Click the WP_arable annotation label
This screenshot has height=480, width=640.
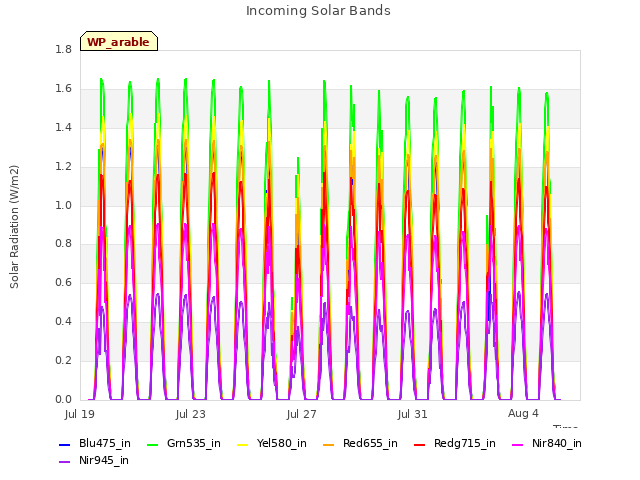(x=118, y=42)
